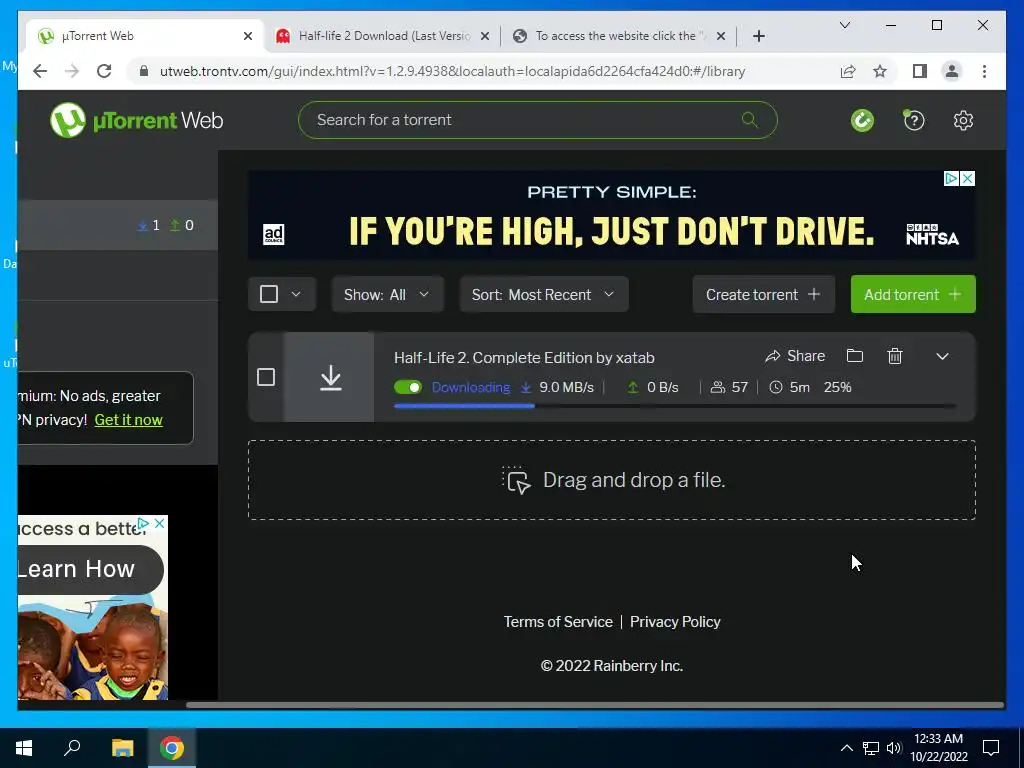Open Chrome three-dot menu

(x=984, y=71)
